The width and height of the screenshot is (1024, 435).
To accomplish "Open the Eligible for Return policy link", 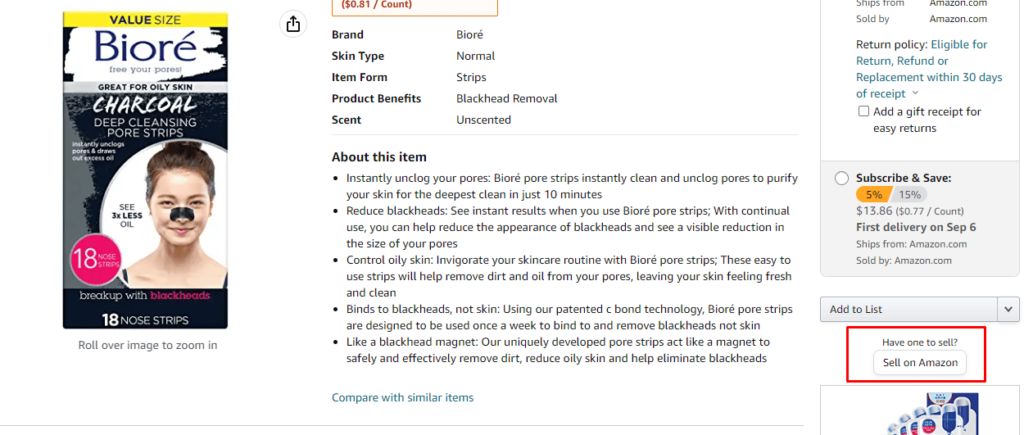I will tap(929, 69).
